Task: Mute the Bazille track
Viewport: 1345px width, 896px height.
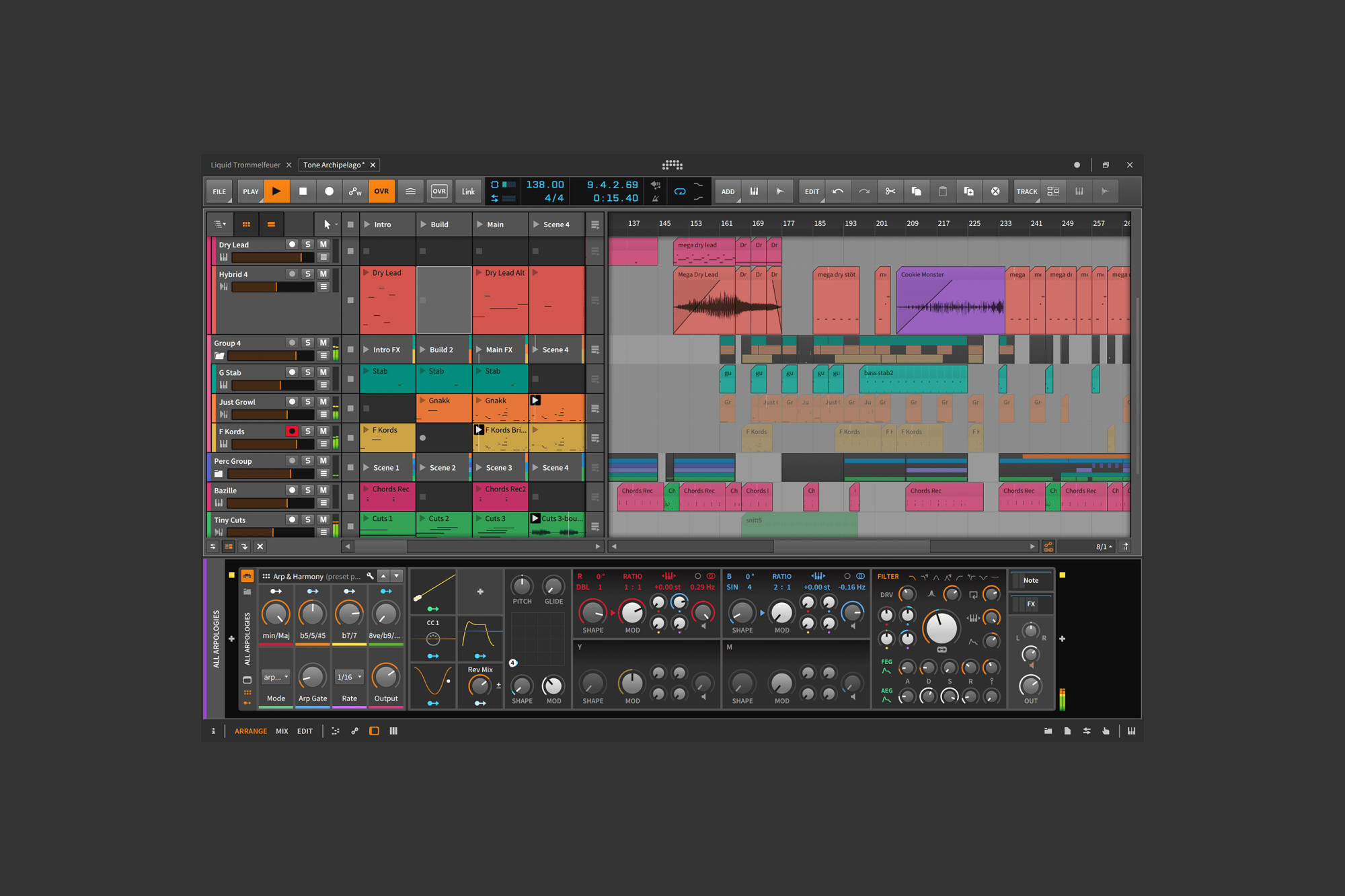Action: pos(323,491)
